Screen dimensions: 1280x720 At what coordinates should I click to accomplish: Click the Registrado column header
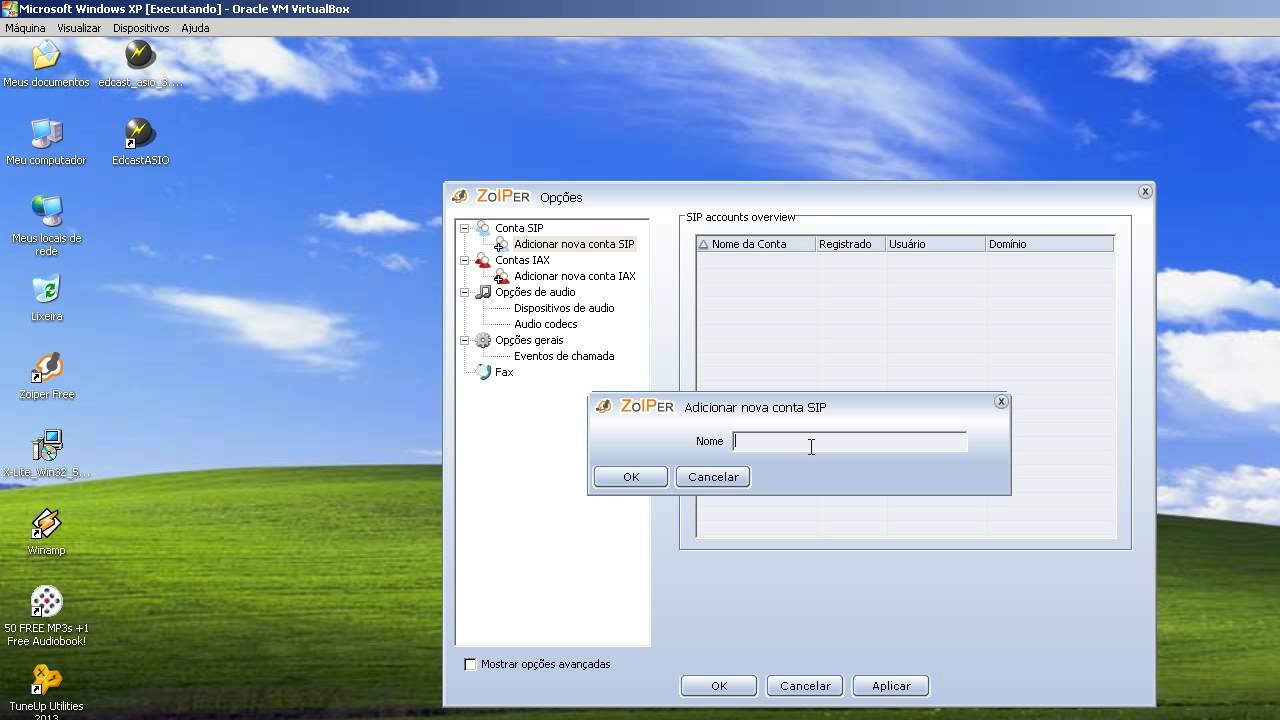click(850, 244)
